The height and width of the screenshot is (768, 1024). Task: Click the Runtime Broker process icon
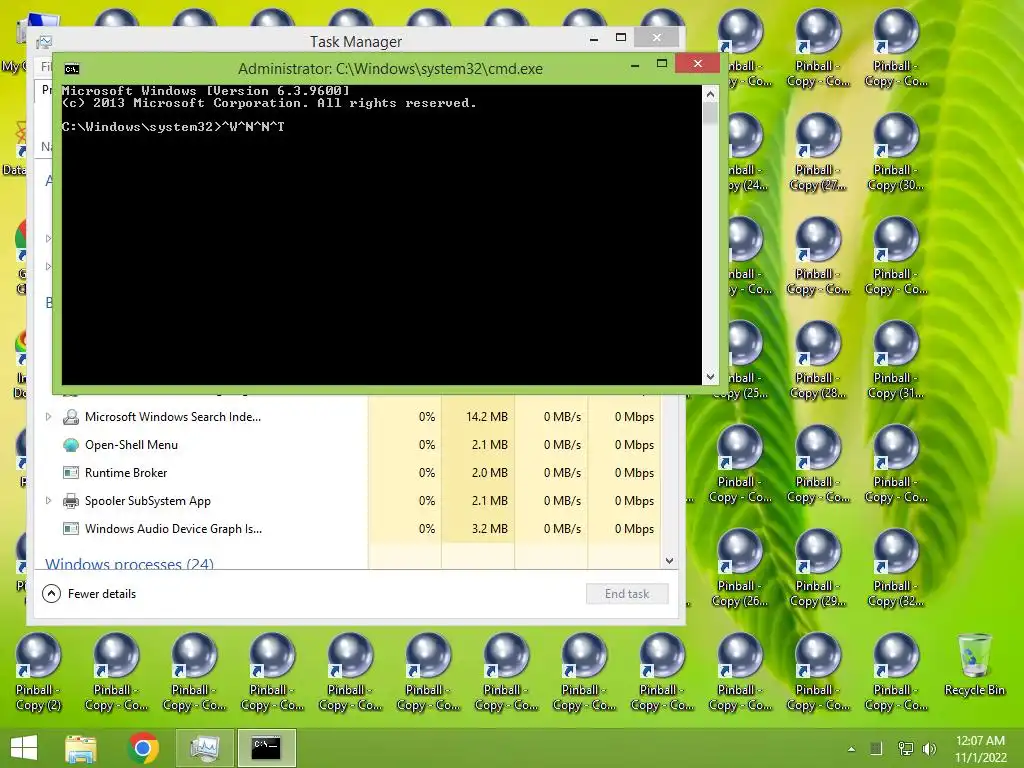[71, 473]
